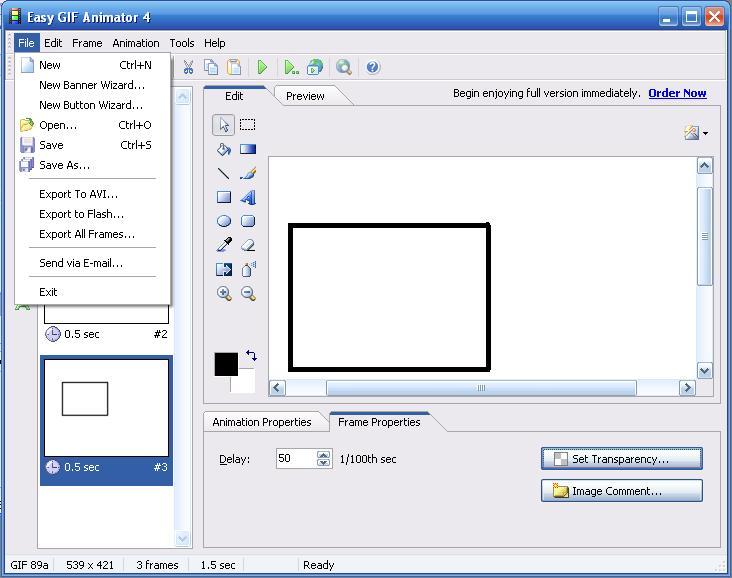Choose Exit from File menu
732x578 pixels.
(x=92, y=292)
